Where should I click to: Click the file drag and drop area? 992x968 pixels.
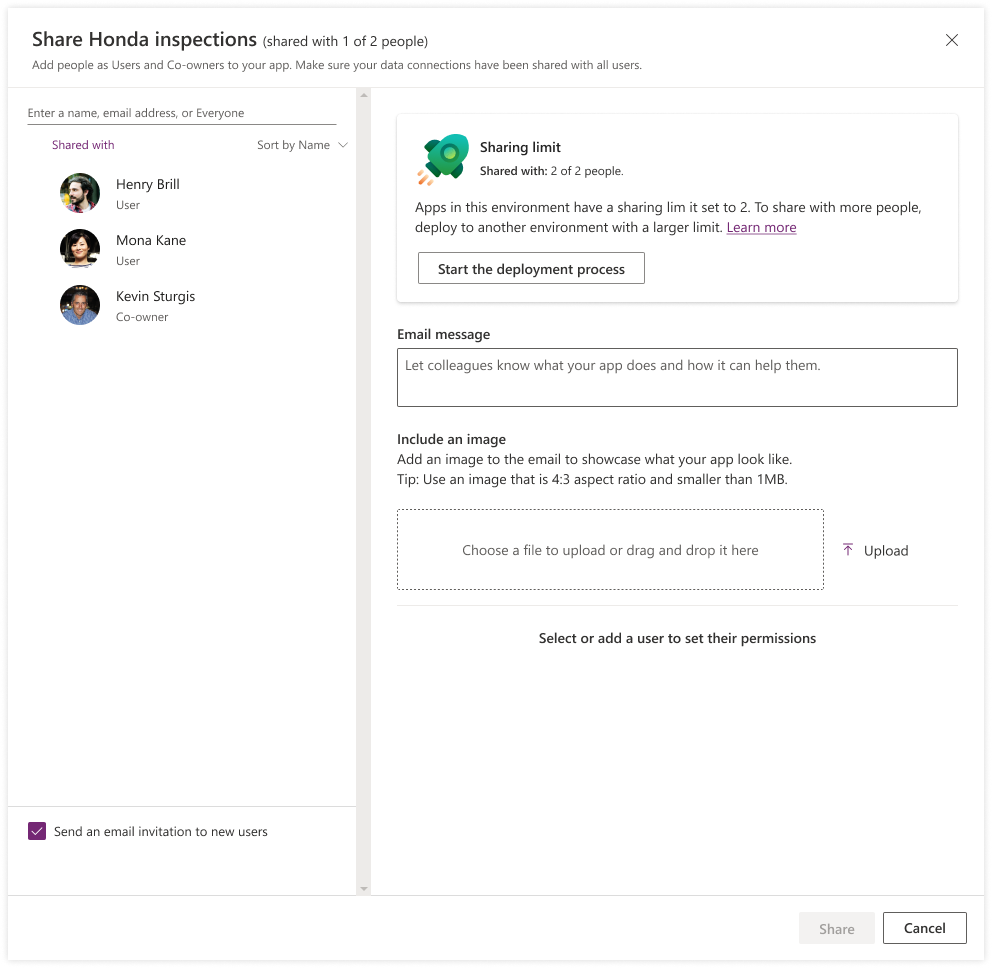tap(610, 550)
